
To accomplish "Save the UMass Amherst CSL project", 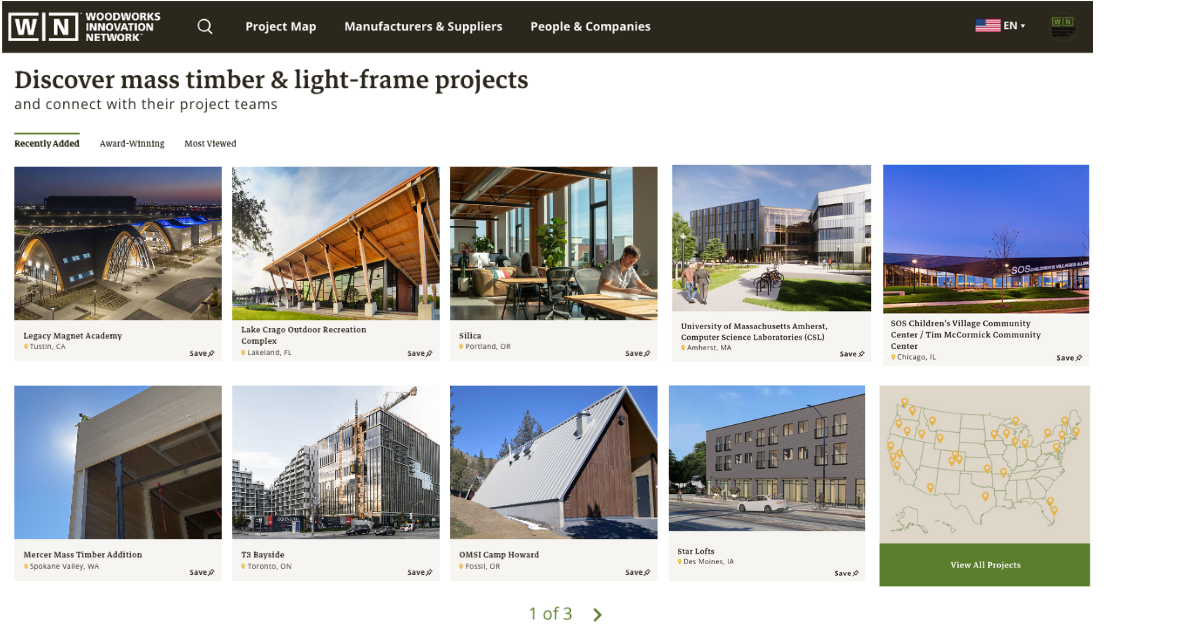I will point(852,354).
